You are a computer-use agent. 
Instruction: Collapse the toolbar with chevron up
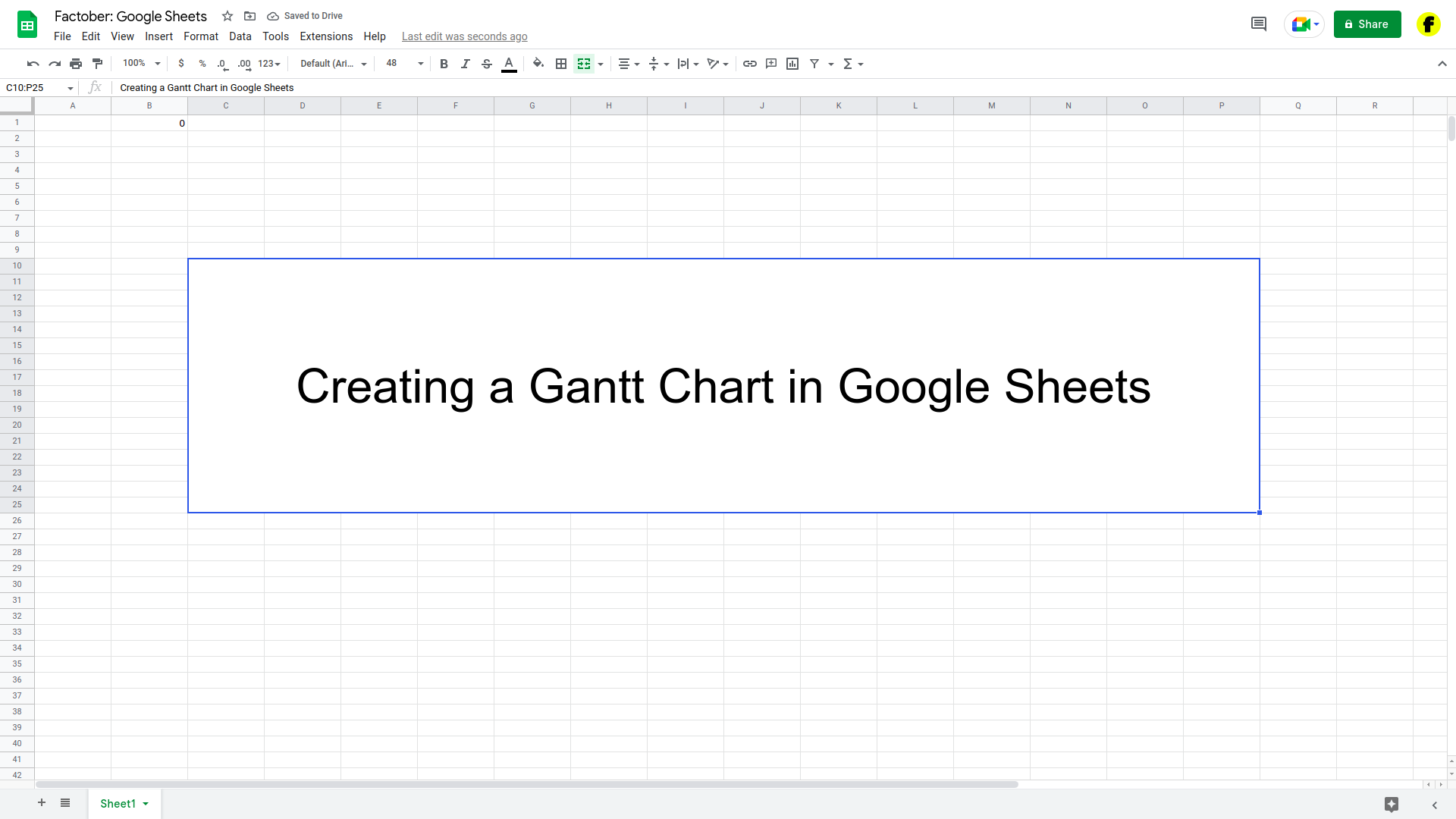[x=1442, y=64]
